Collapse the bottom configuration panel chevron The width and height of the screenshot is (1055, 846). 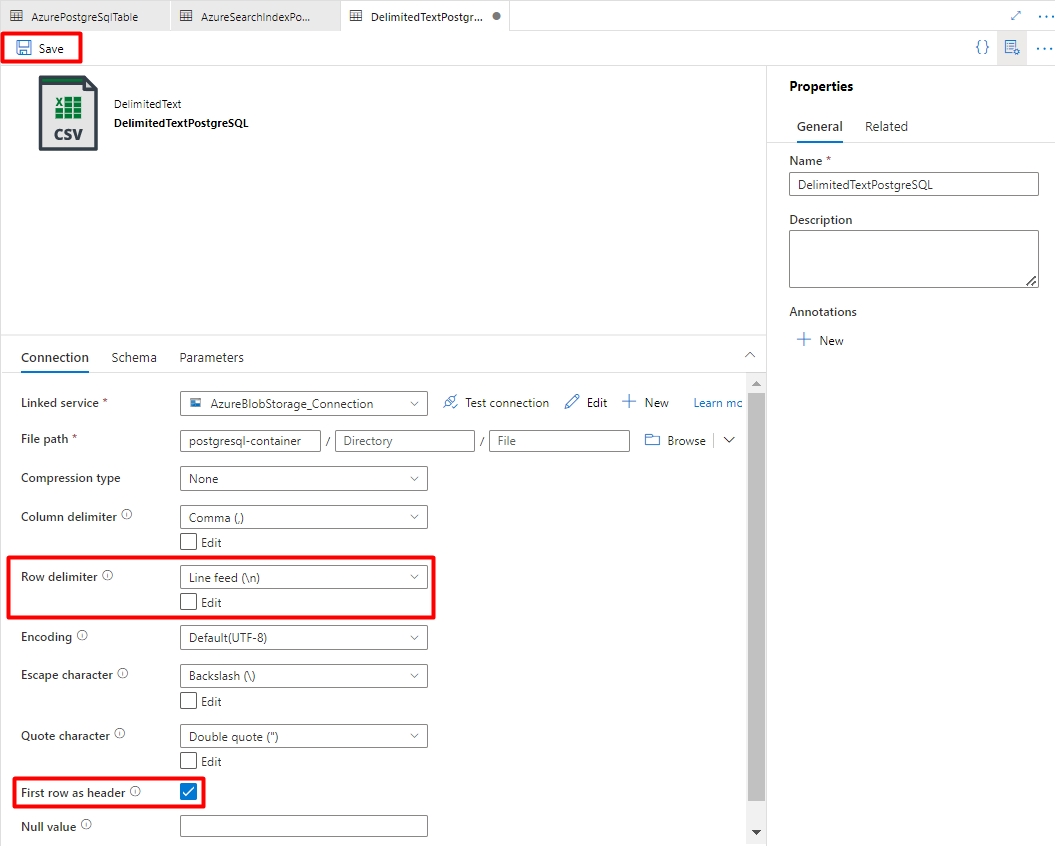750,355
